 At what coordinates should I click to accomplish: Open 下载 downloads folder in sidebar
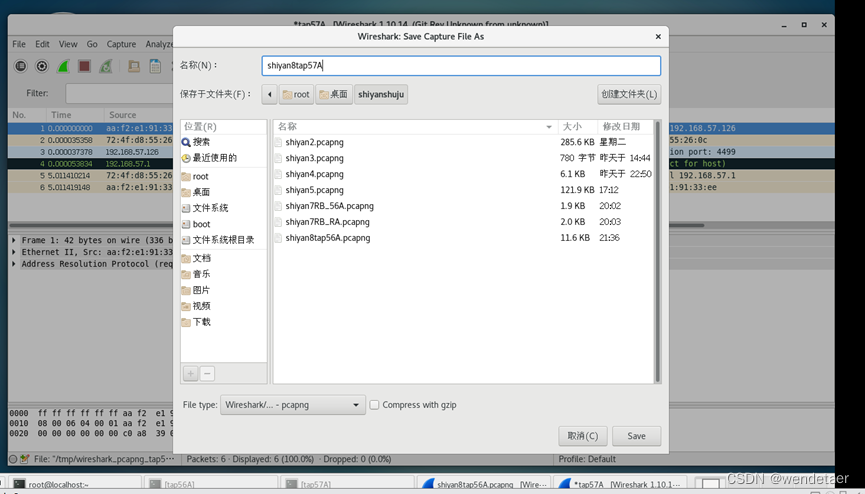coord(195,322)
